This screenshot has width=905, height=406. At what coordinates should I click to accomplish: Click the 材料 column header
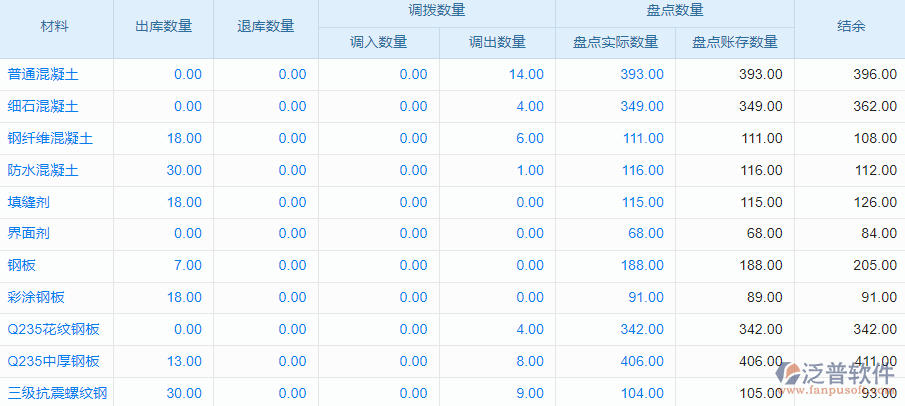click(x=55, y=27)
